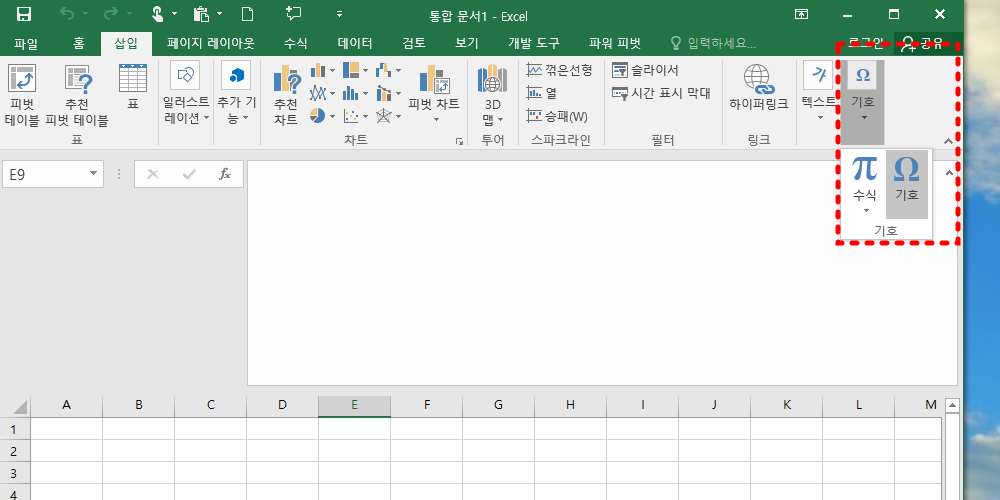Open the Name Box dropdown arrow
1000x500 pixels.
pyautogui.click(x=94, y=173)
